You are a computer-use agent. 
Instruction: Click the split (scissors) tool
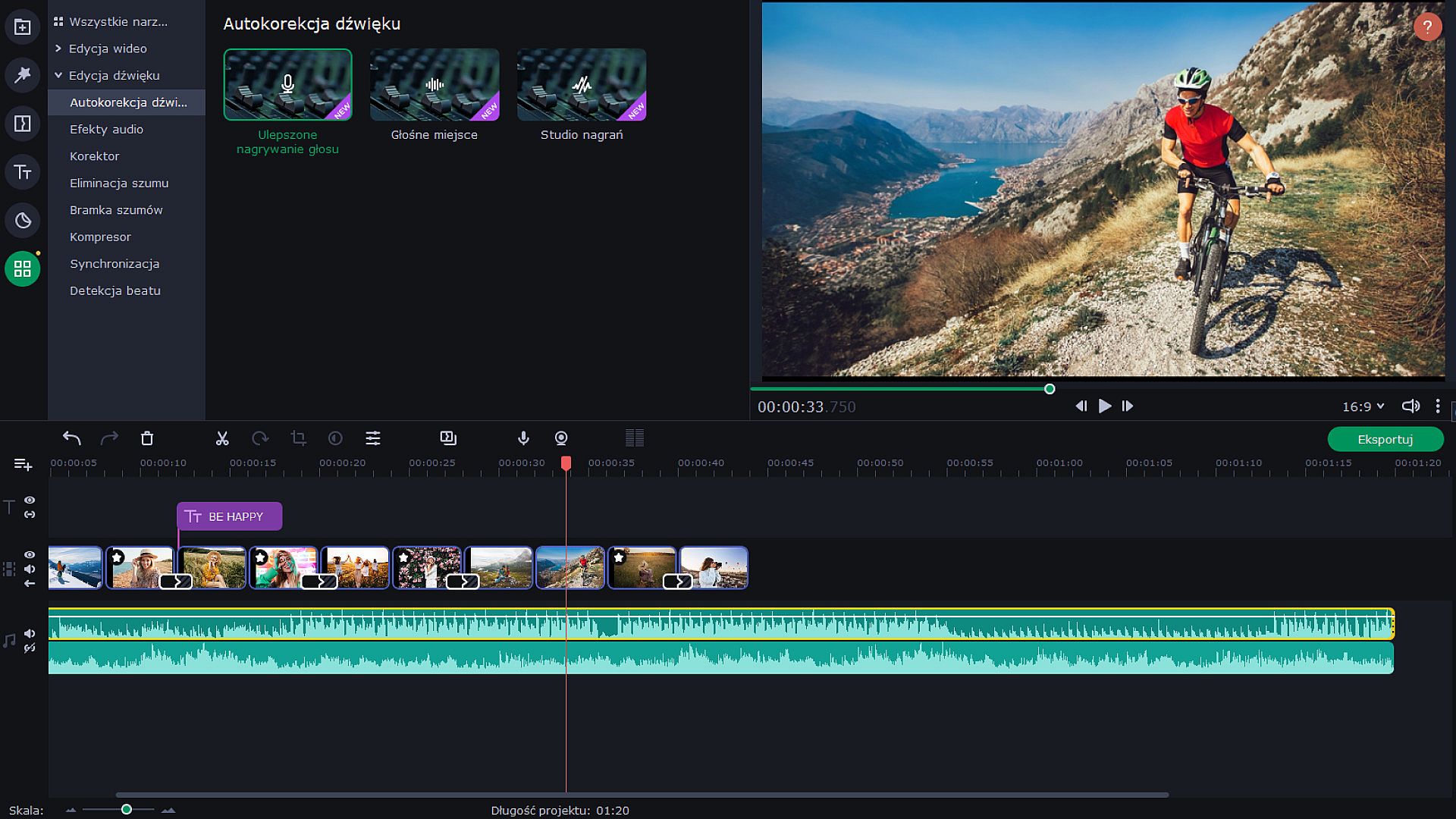point(221,438)
